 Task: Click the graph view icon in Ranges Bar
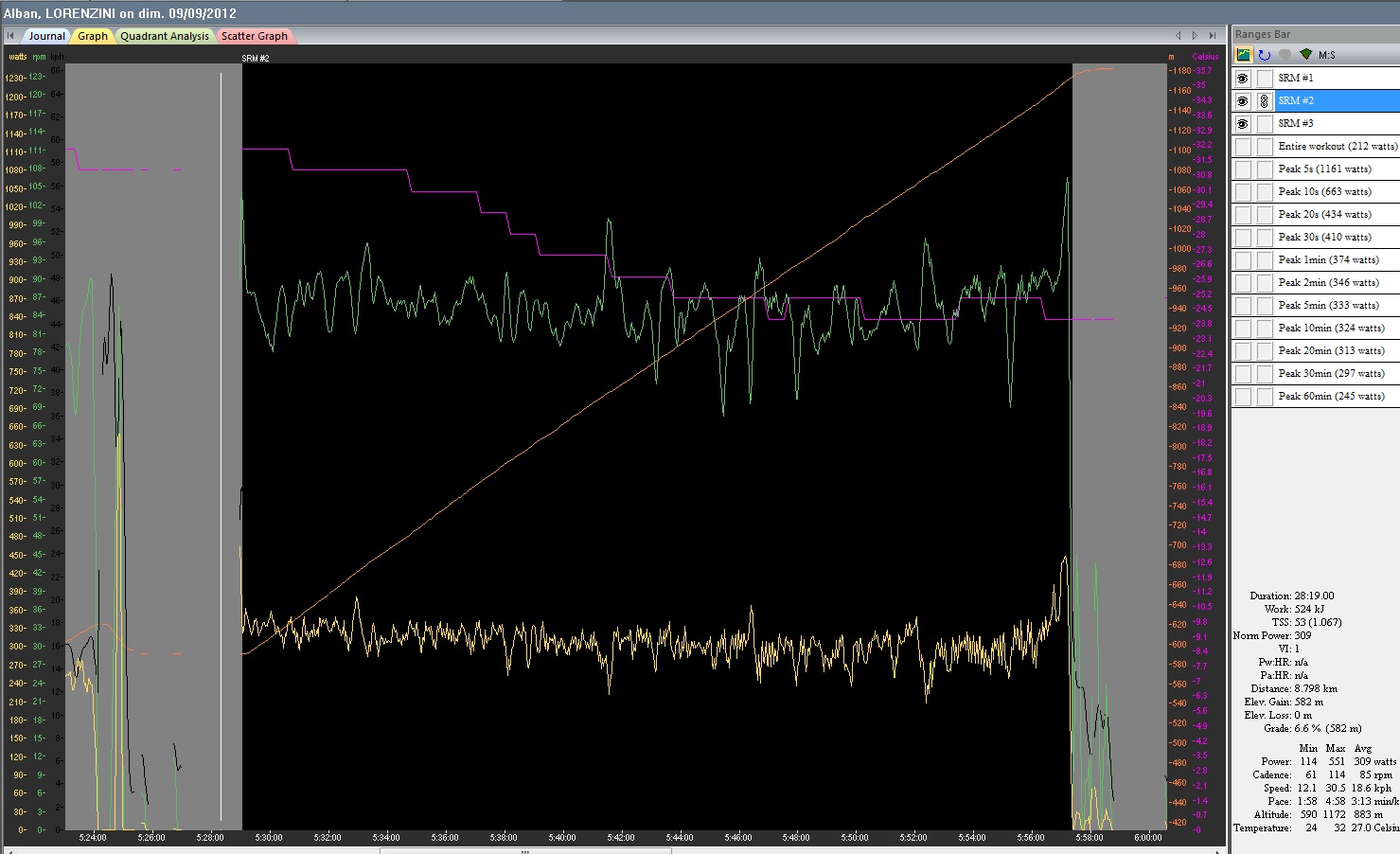point(1244,55)
